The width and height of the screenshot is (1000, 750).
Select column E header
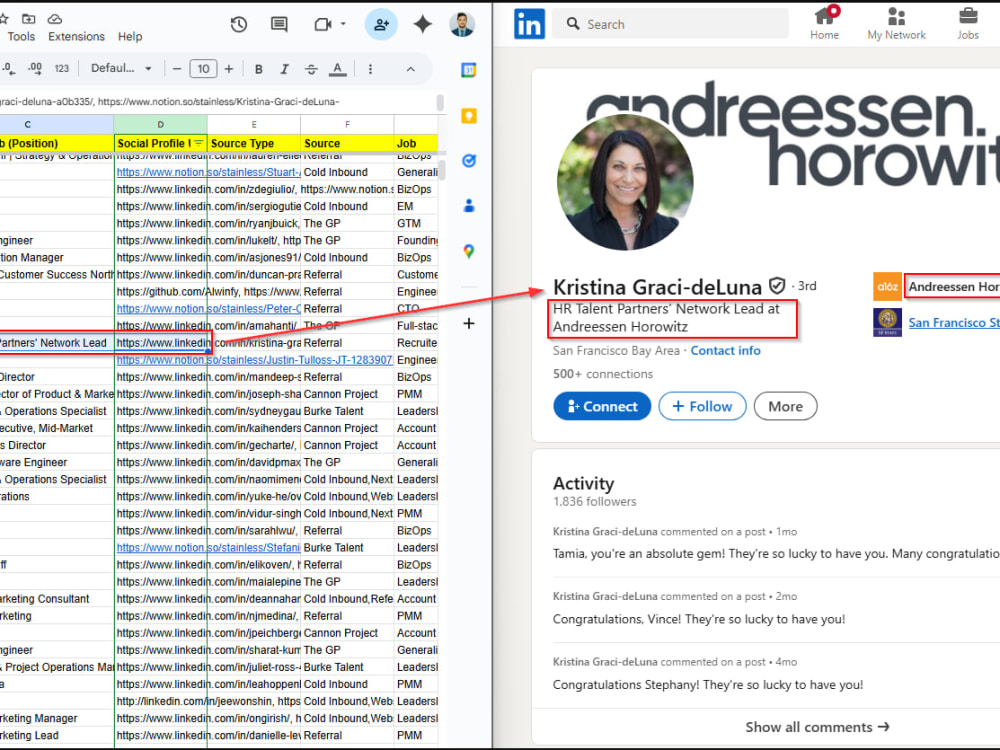[x=254, y=124]
